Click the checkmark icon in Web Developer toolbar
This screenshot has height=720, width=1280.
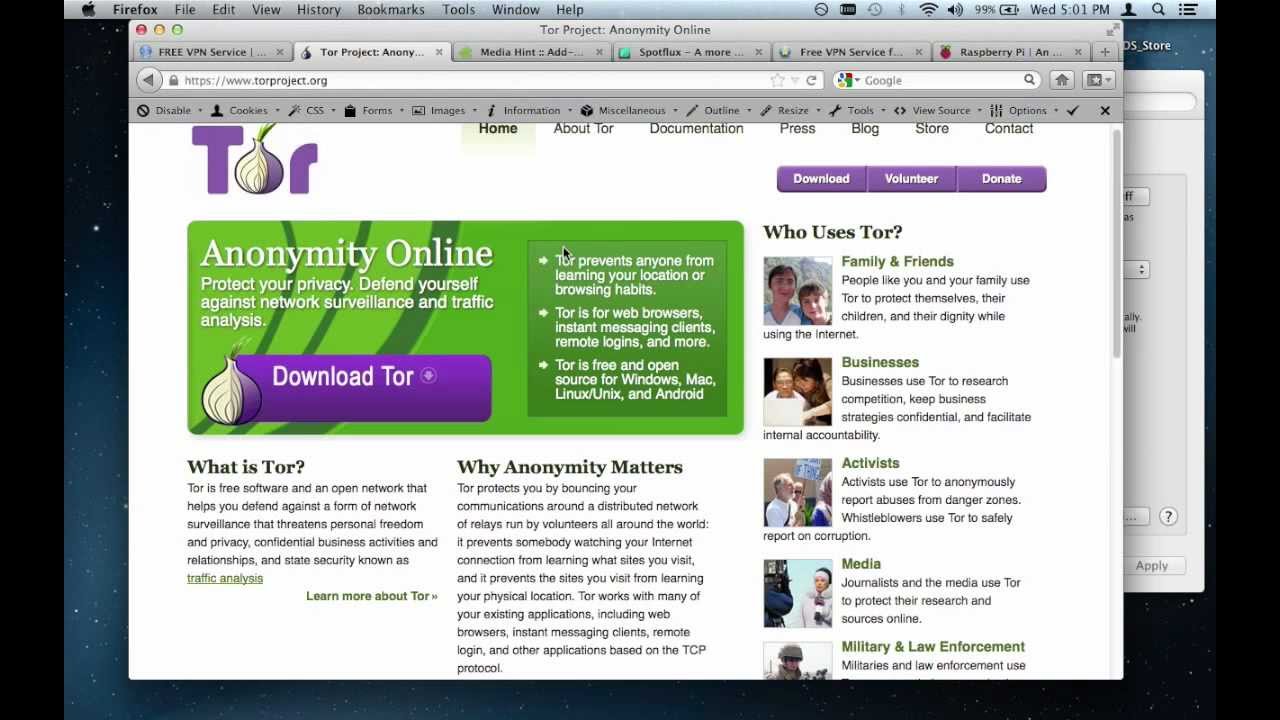tap(1073, 111)
